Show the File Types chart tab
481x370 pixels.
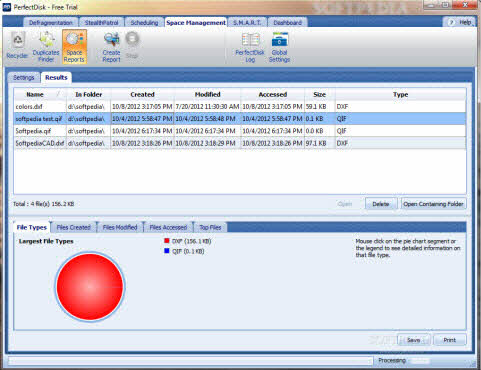(x=32, y=227)
